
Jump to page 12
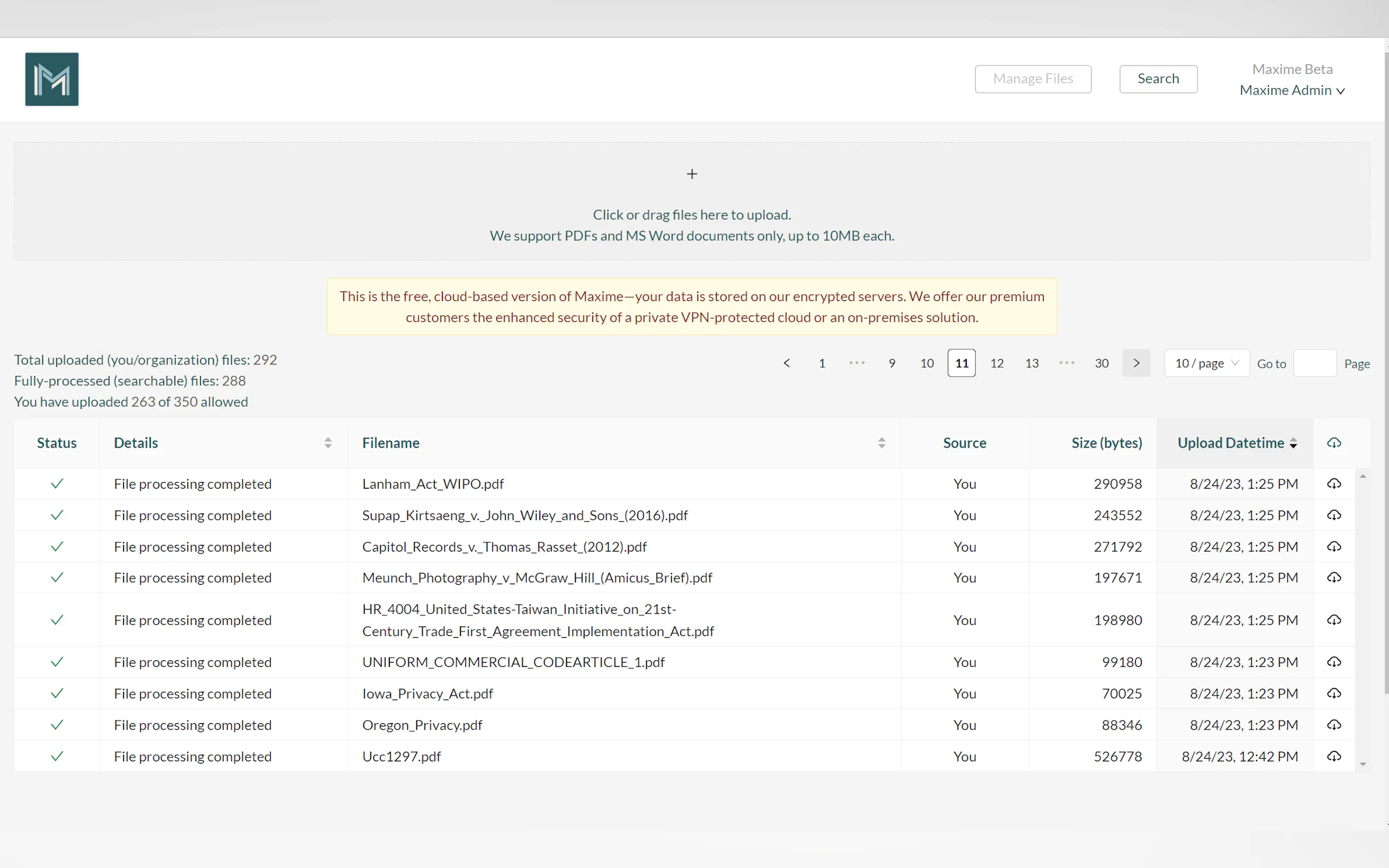996,363
